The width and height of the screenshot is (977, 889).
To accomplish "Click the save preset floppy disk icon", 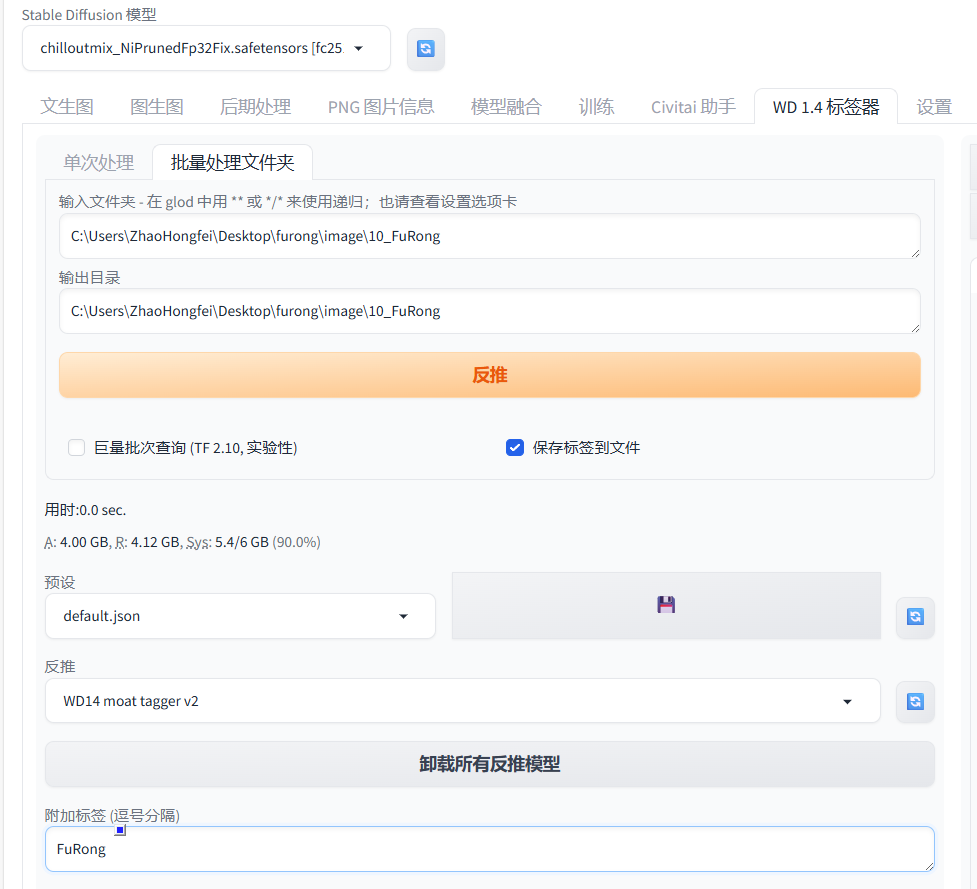I will tap(666, 605).
